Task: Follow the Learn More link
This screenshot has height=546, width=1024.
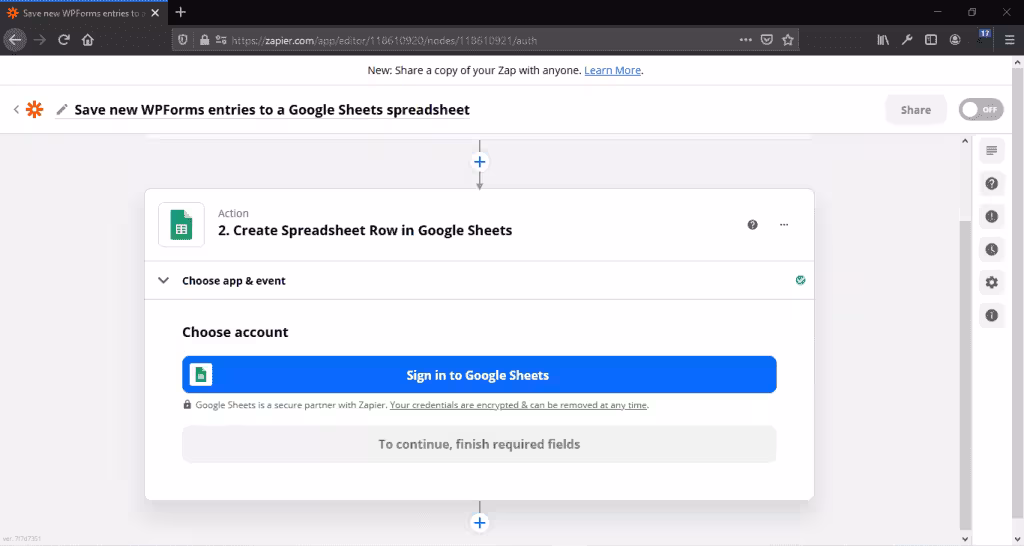Action: (x=612, y=70)
